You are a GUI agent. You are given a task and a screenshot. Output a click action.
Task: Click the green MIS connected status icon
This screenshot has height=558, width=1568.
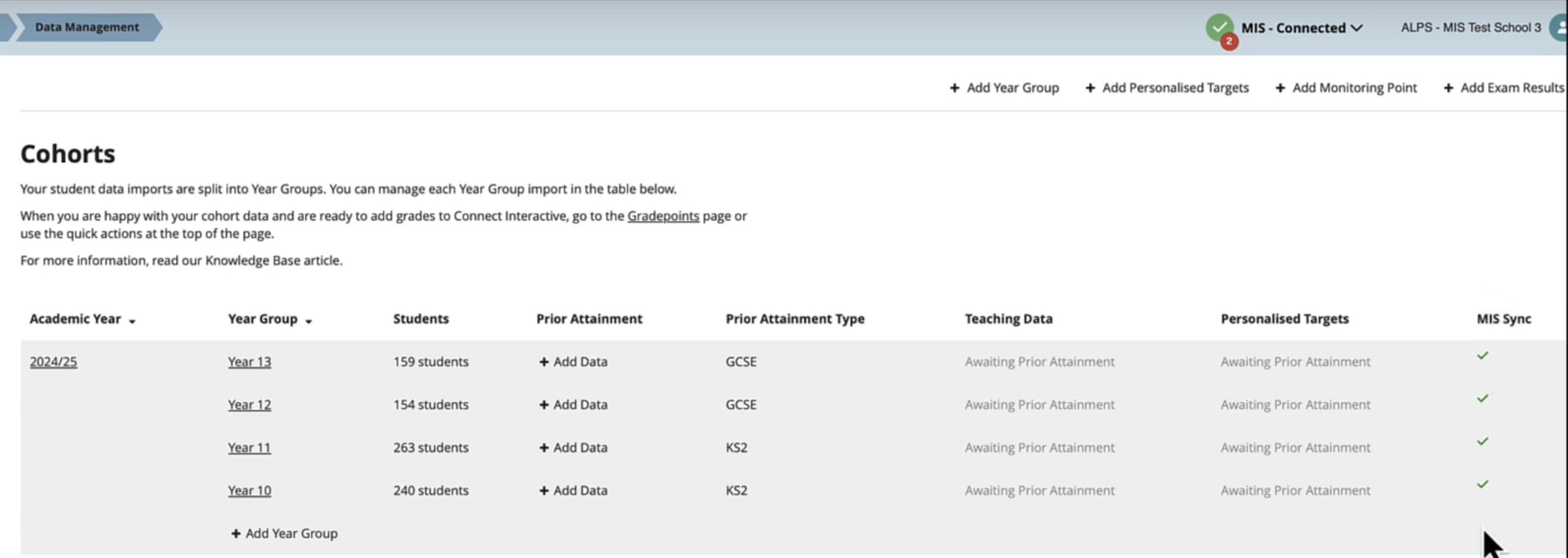1219,27
